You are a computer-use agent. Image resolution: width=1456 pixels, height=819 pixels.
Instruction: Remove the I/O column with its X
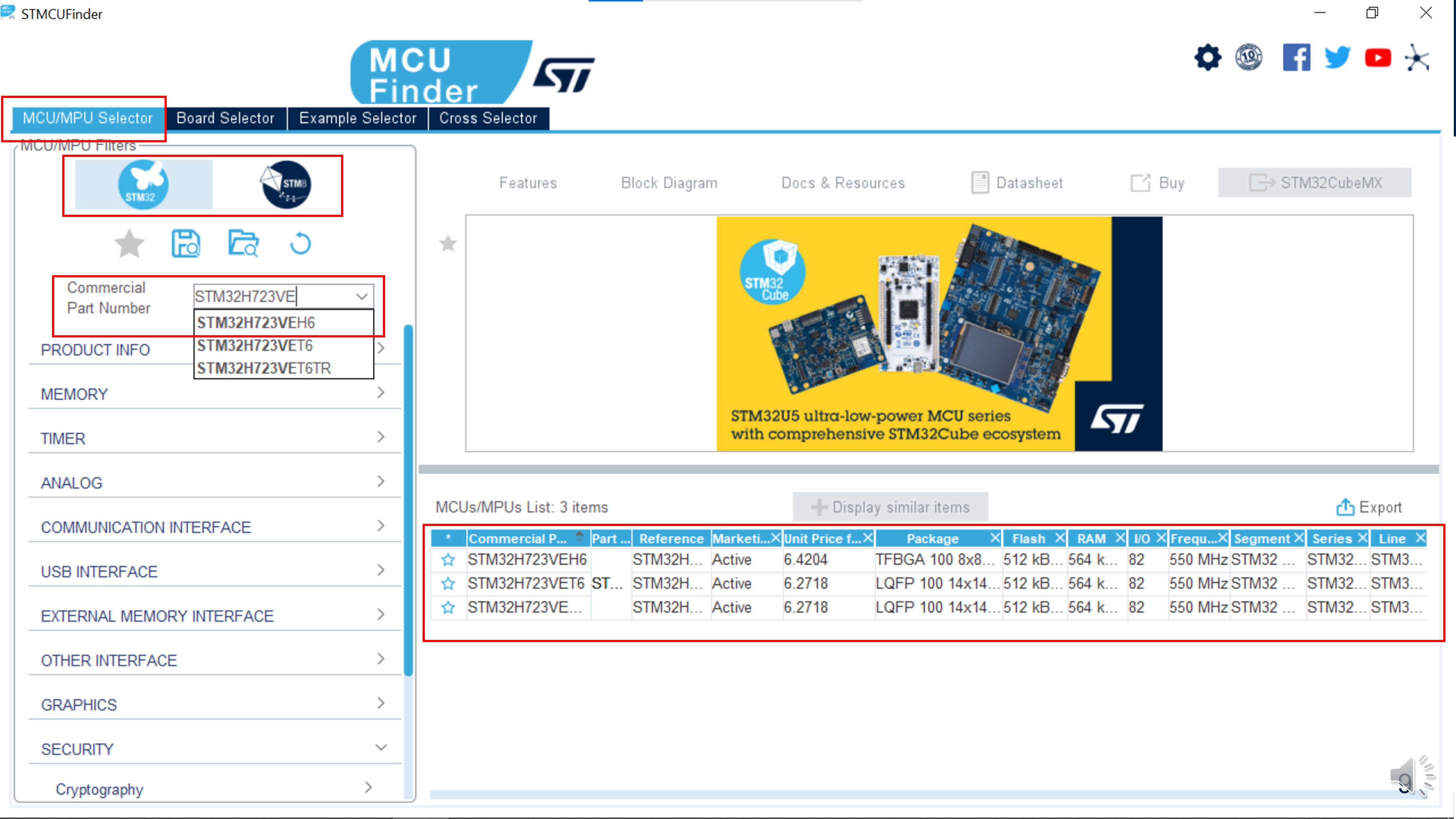1161,538
